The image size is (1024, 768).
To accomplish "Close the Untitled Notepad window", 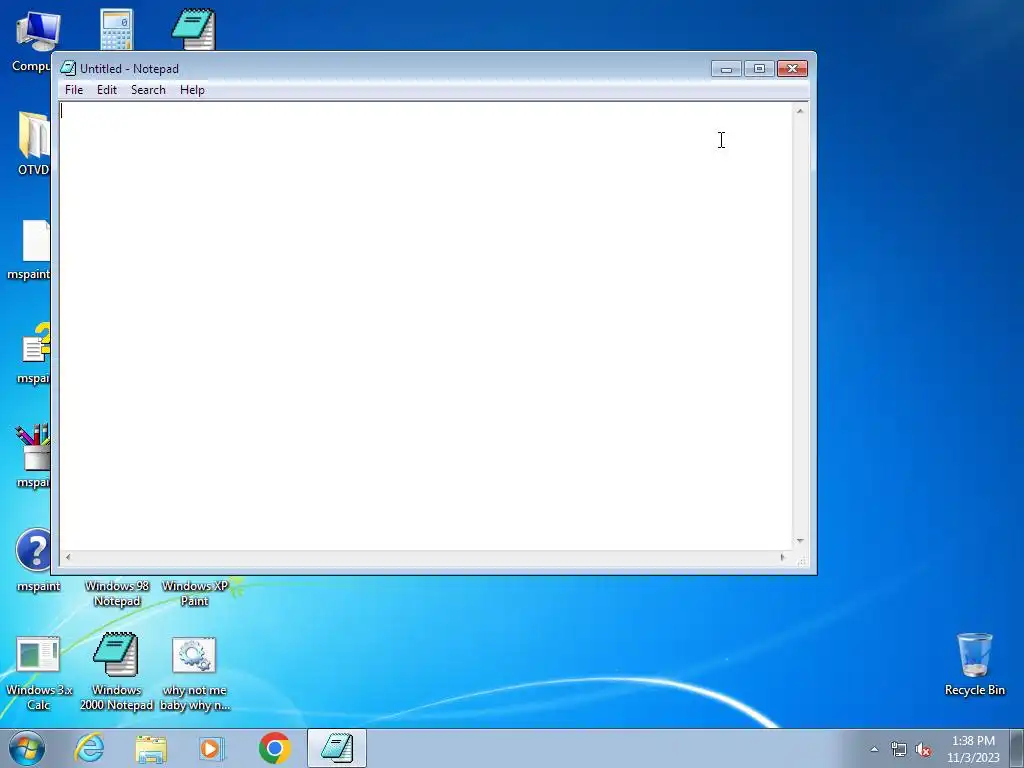I will 792,69.
